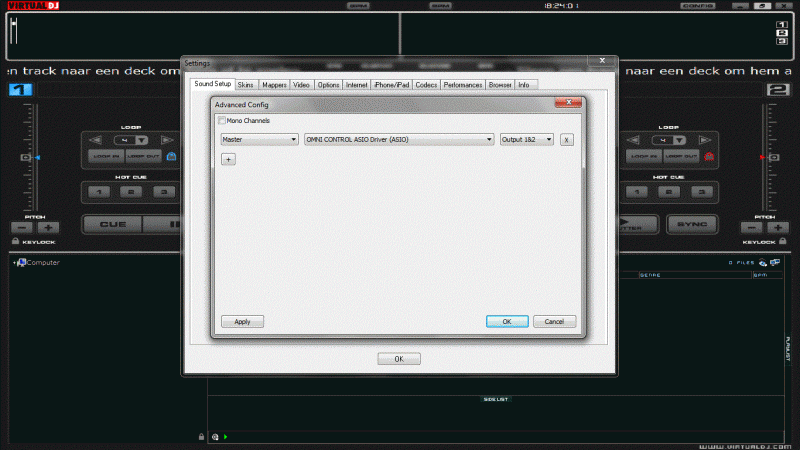Screen dimensions: 800x450
Task: Double the right deck loop length
Action: pyautogui.click(x=705, y=140)
